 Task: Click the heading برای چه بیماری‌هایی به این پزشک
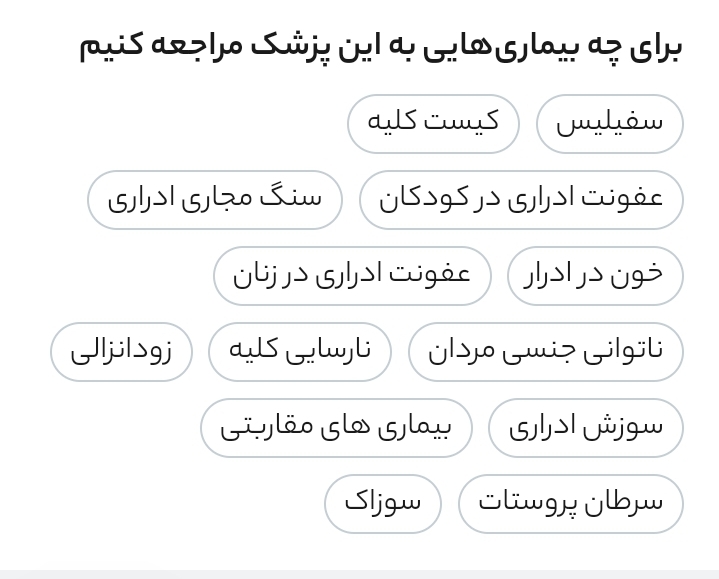[x=381, y=46]
